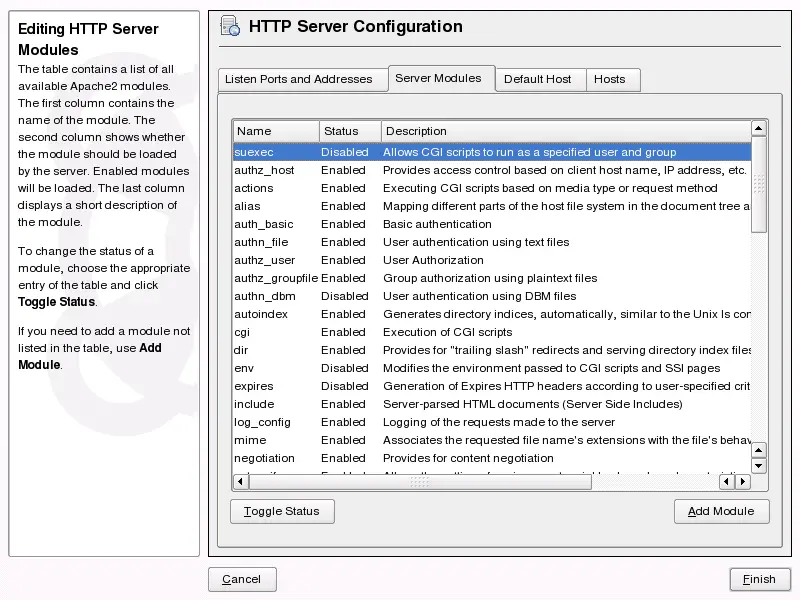
Task: Click the scrollbar up arrow
Action: coord(758,129)
